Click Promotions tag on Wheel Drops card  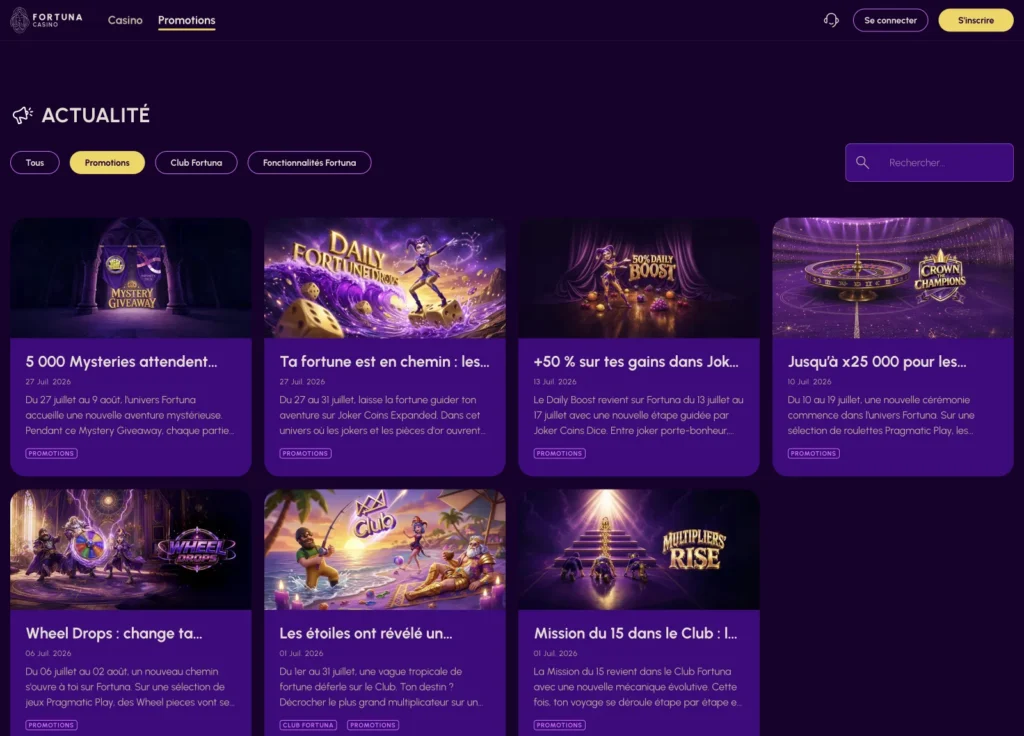(52, 725)
